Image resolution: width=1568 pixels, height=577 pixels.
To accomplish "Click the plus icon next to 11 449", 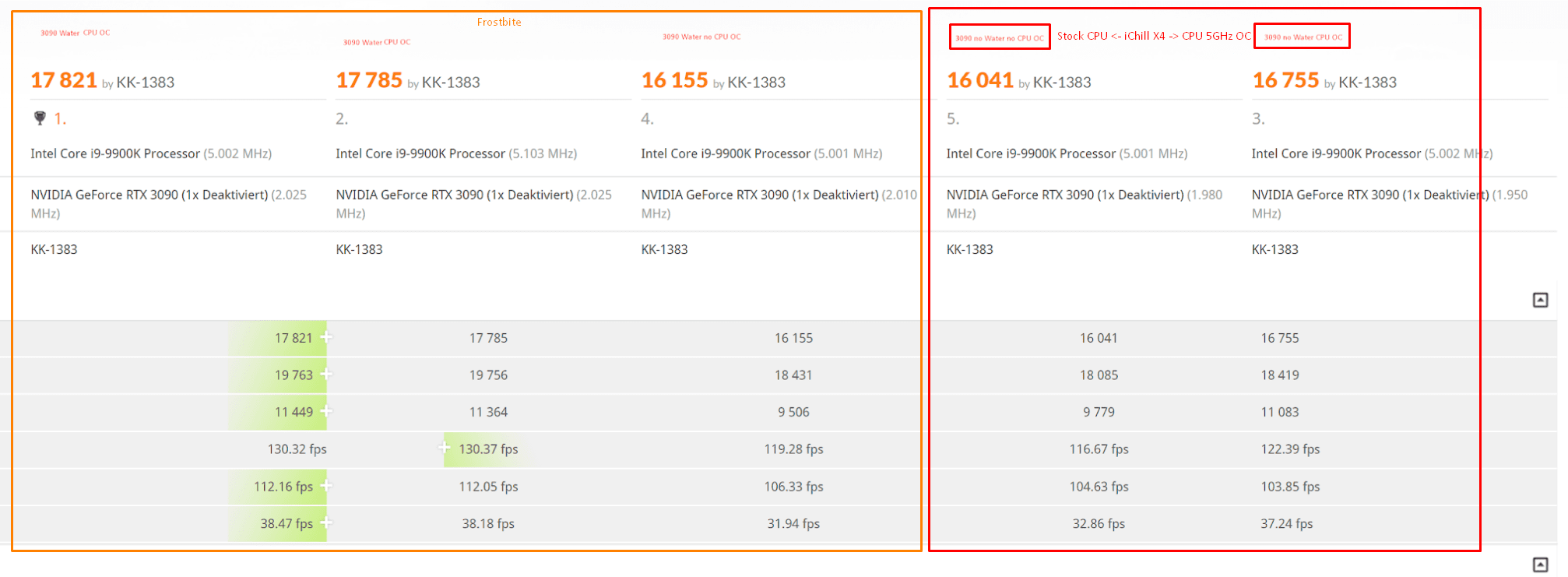I will (x=326, y=411).
